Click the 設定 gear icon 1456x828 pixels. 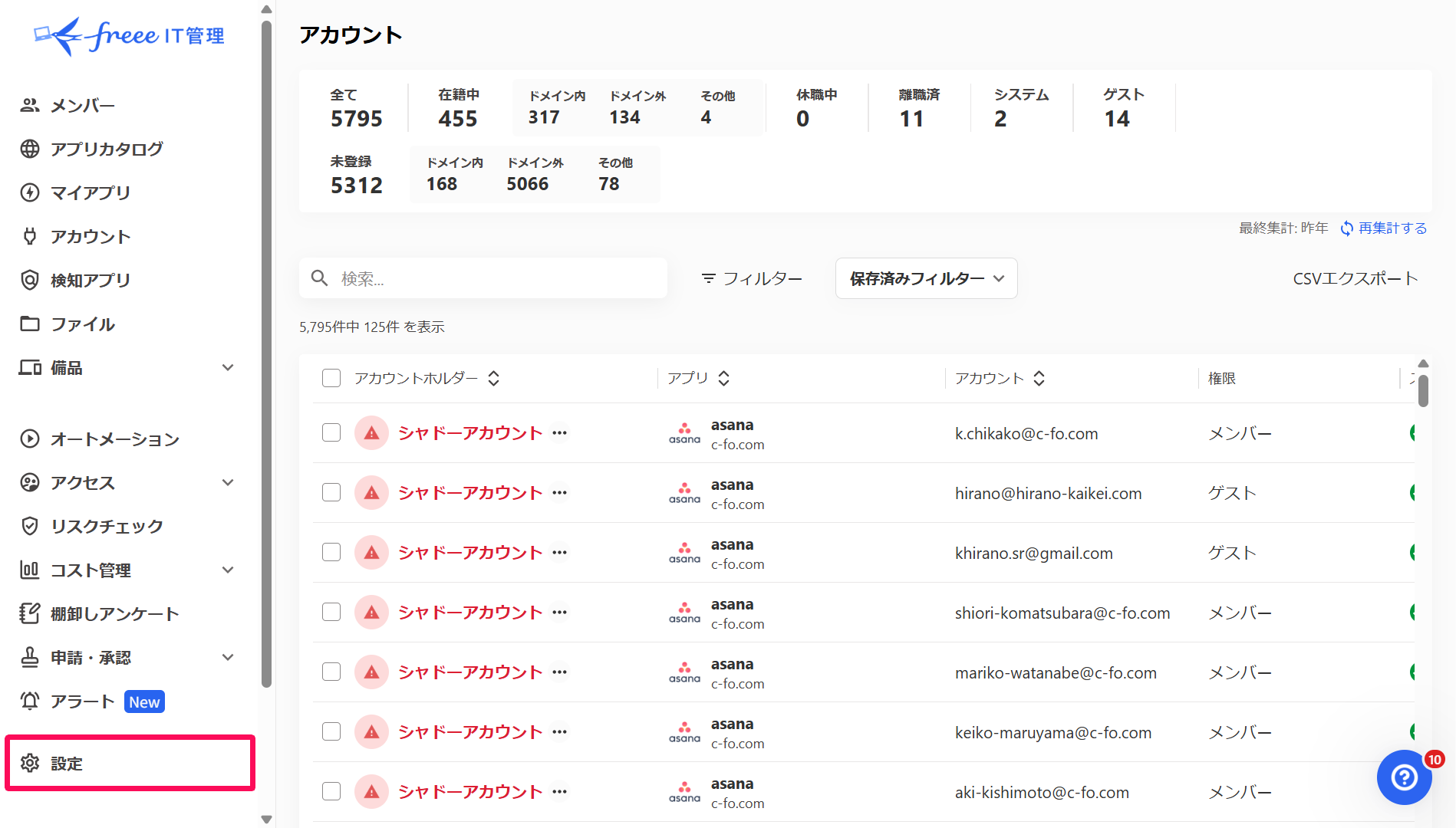(30, 763)
